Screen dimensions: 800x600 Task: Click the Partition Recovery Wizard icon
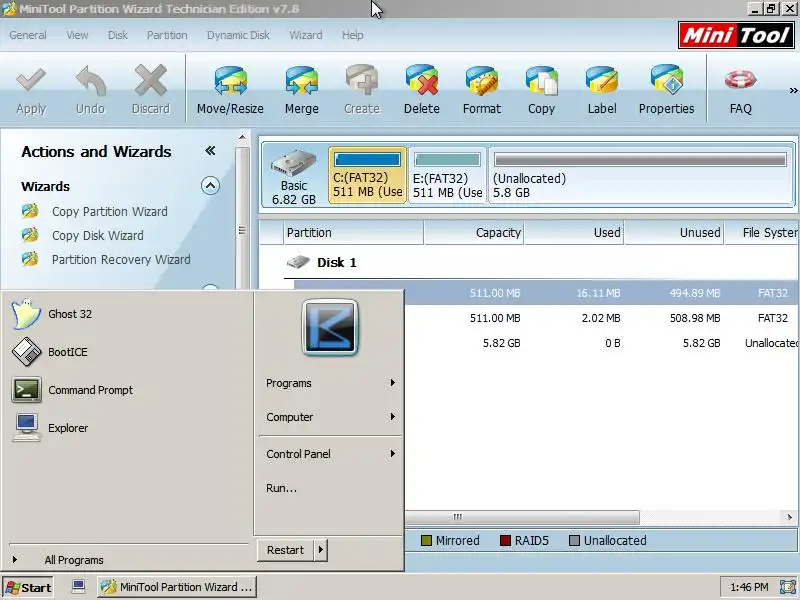30,259
